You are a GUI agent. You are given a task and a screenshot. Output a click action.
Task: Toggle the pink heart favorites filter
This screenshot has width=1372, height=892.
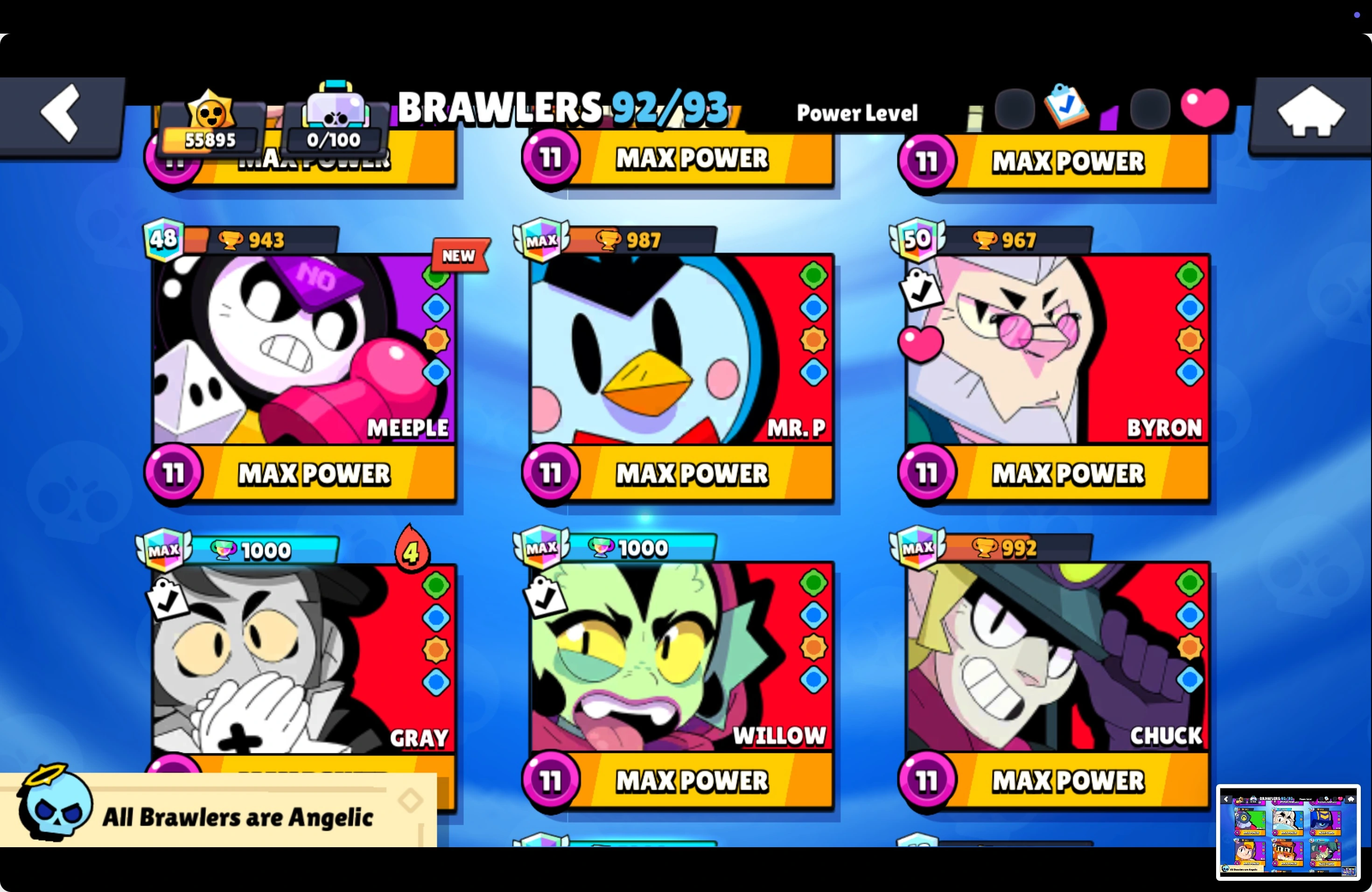pyautogui.click(x=1205, y=107)
